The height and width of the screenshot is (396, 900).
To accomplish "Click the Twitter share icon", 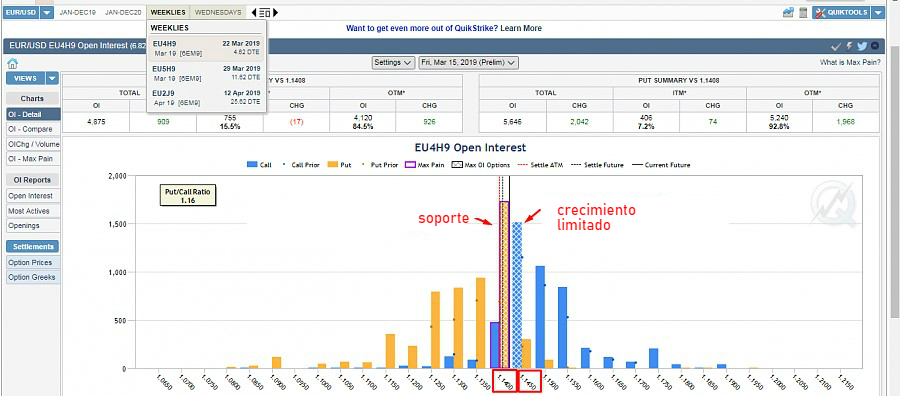I will 862,46.
